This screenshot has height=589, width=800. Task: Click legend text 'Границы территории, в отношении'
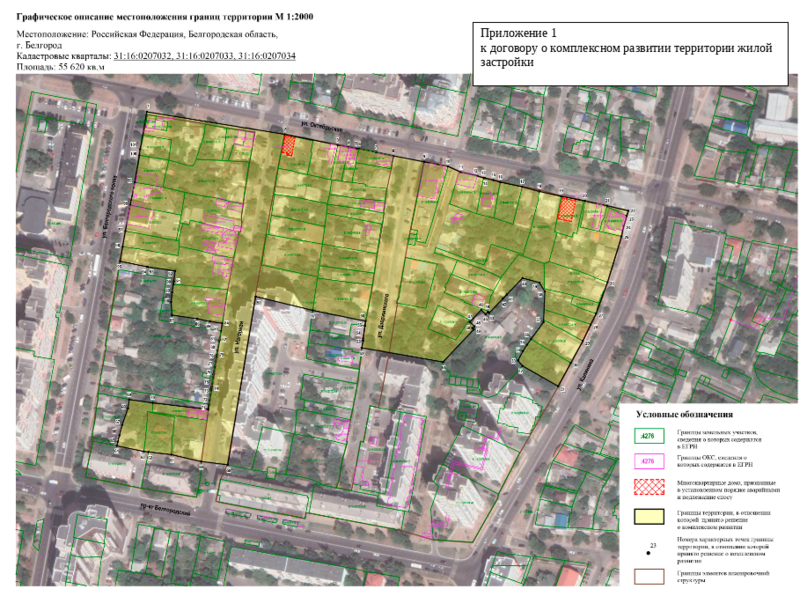tap(724, 520)
